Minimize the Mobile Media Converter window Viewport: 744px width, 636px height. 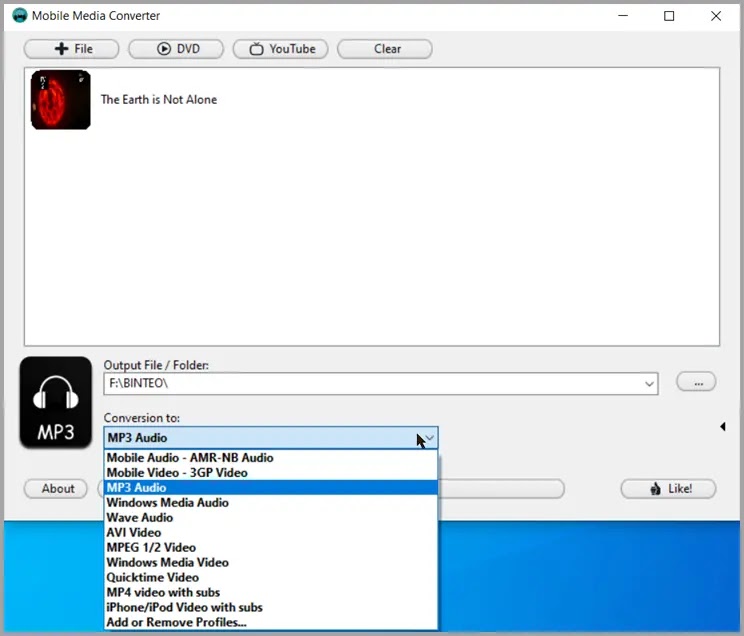[623, 16]
